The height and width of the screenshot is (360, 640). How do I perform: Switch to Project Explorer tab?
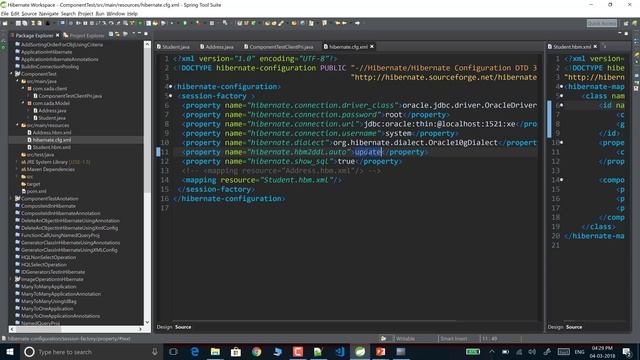point(84,36)
